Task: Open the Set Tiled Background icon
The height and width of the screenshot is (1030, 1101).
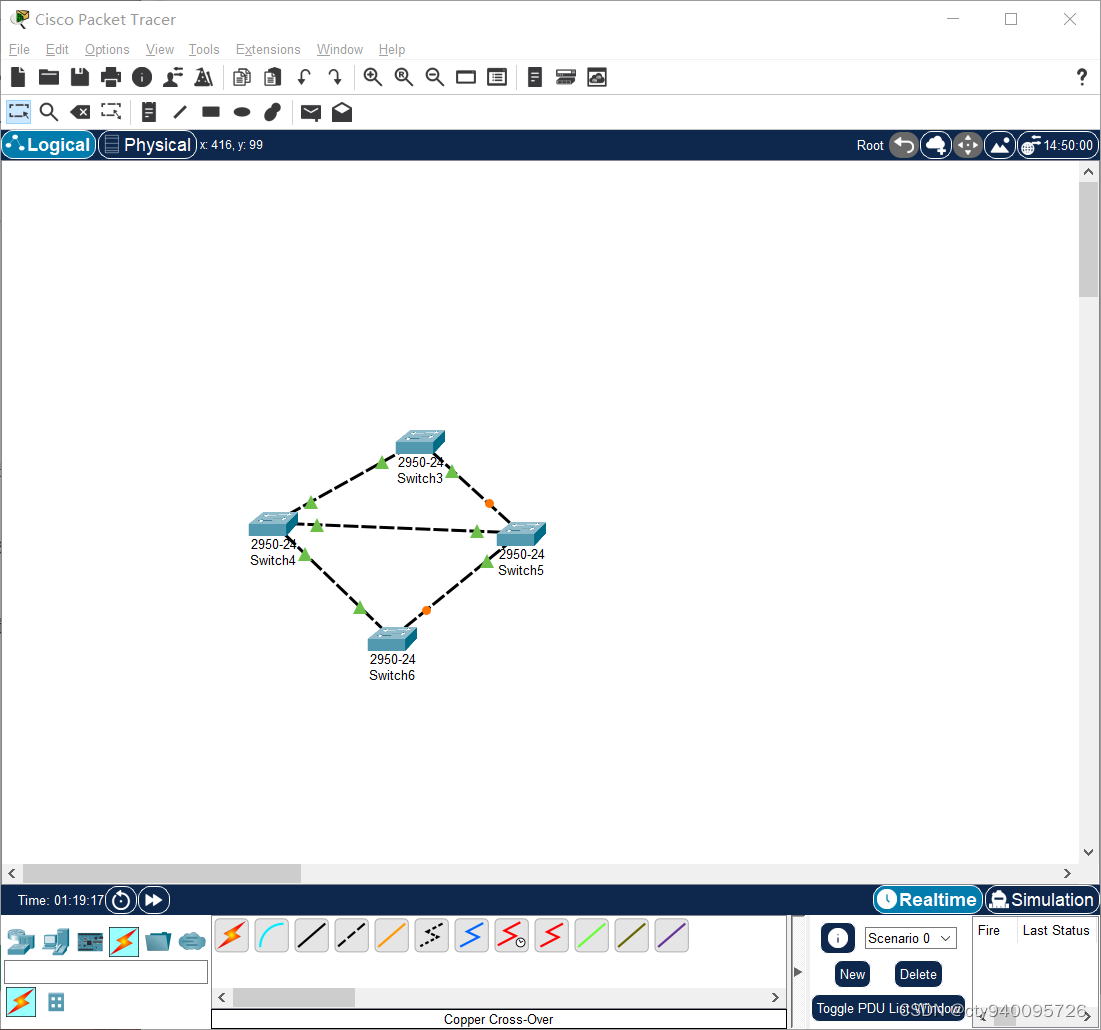Action: point(999,145)
